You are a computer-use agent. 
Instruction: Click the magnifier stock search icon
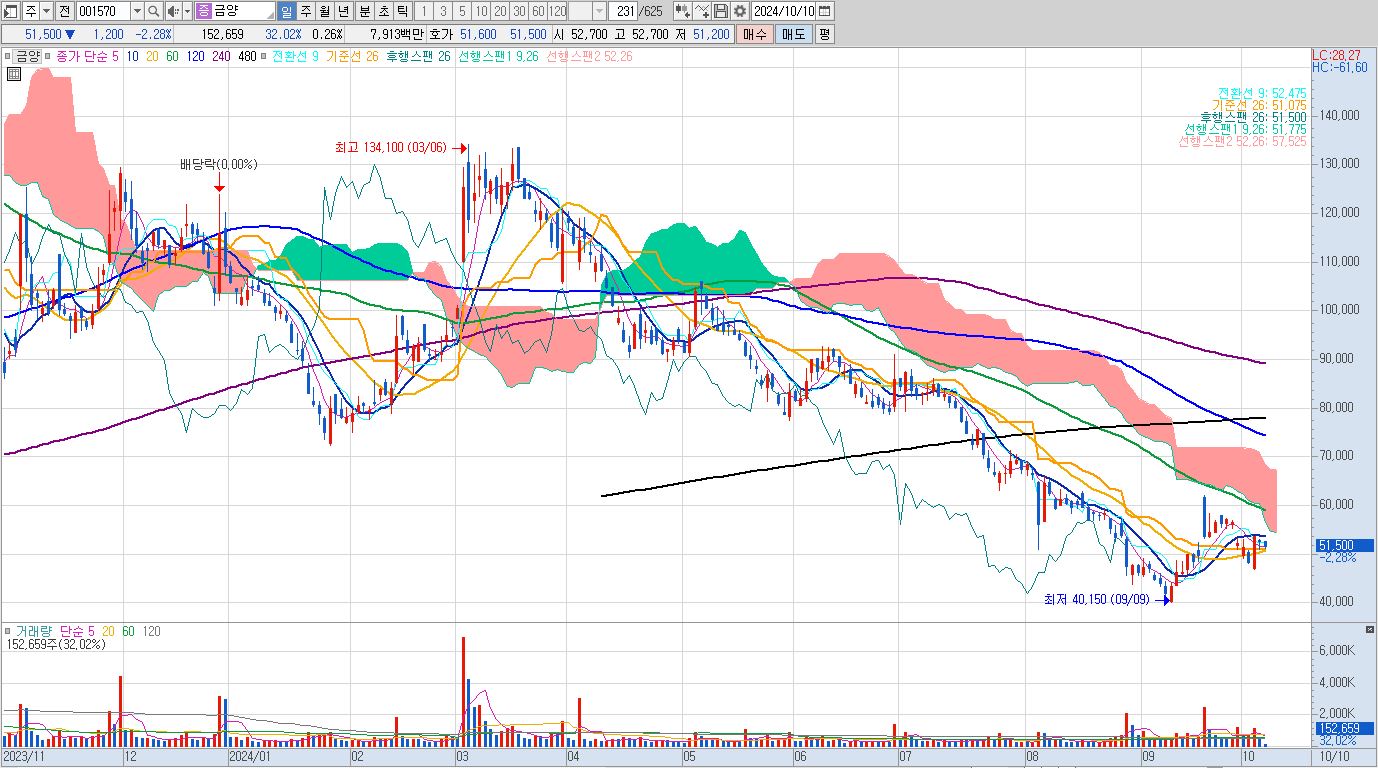coord(153,11)
